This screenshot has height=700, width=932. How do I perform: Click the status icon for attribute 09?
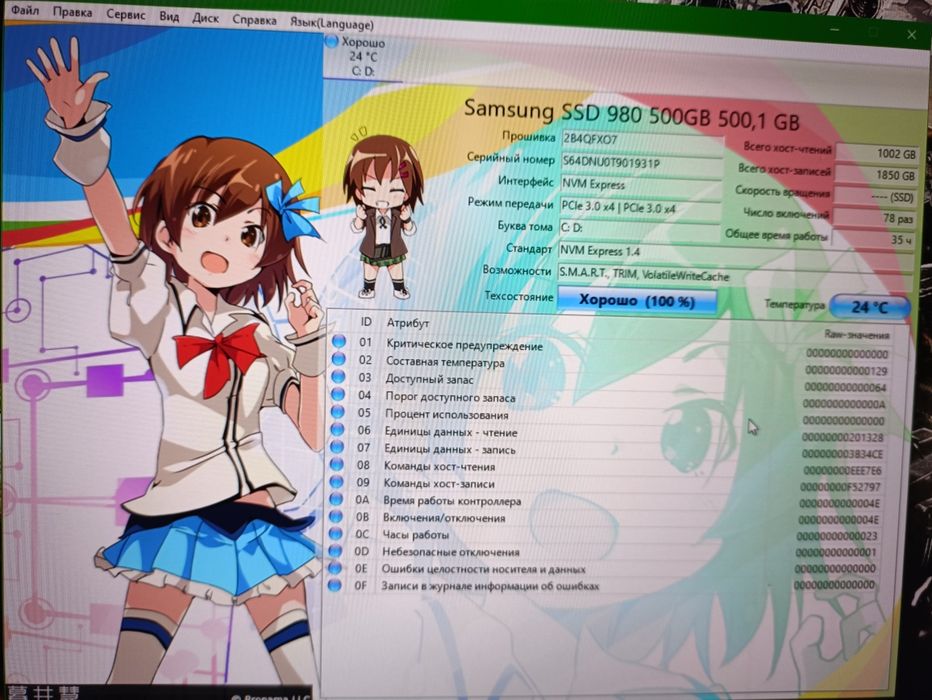[336, 481]
